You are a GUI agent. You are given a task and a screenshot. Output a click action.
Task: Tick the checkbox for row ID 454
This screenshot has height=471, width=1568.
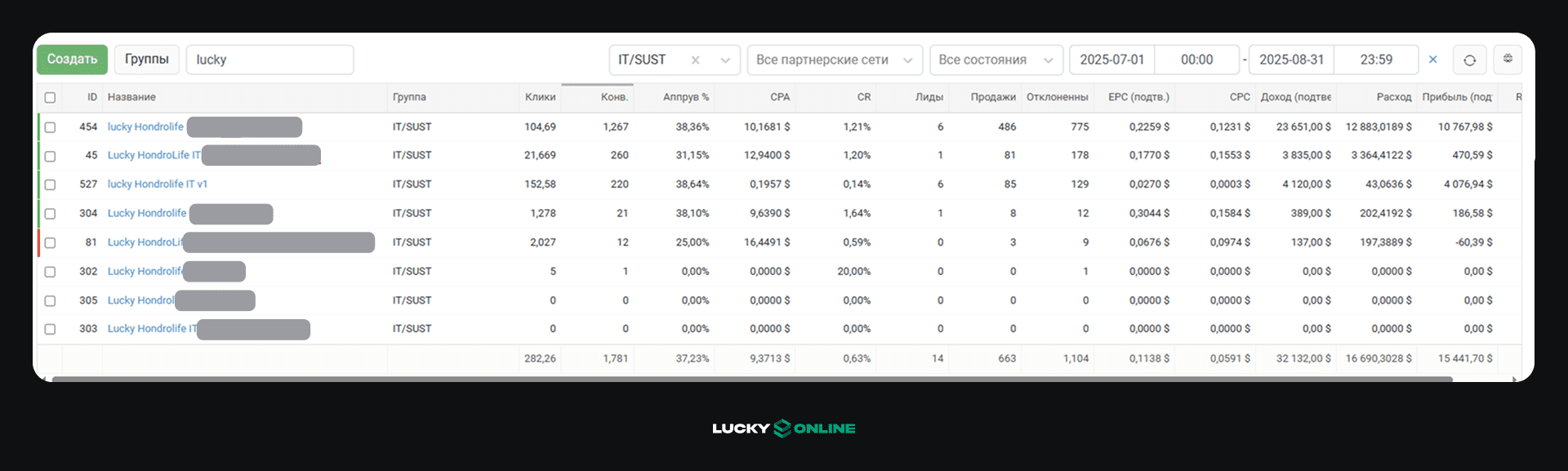point(50,127)
